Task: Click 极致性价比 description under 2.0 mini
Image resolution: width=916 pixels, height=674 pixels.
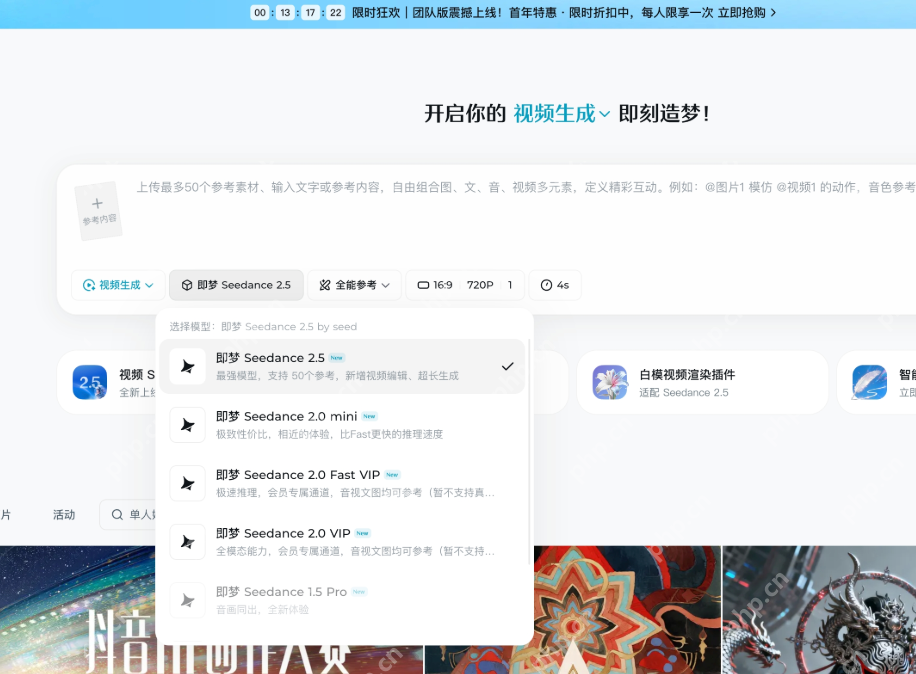Action: [x=329, y=434]
